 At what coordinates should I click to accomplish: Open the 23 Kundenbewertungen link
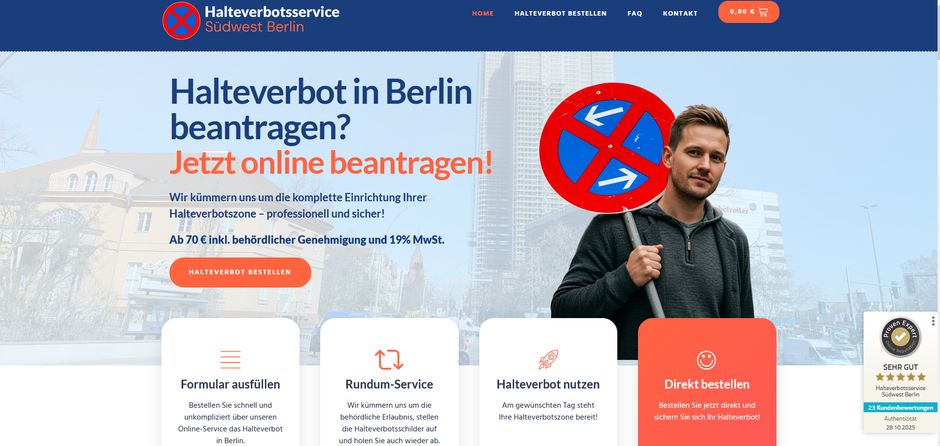tap(900, 408)
